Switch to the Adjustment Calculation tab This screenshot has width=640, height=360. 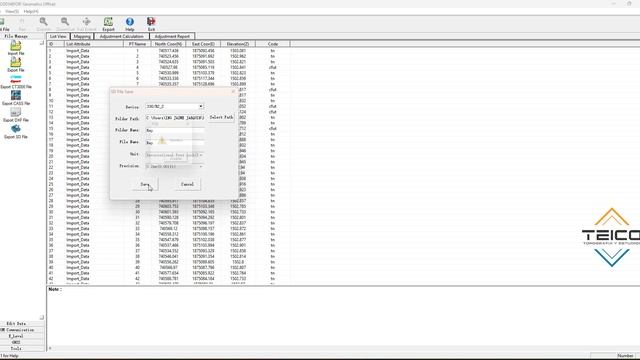(122, 36)
